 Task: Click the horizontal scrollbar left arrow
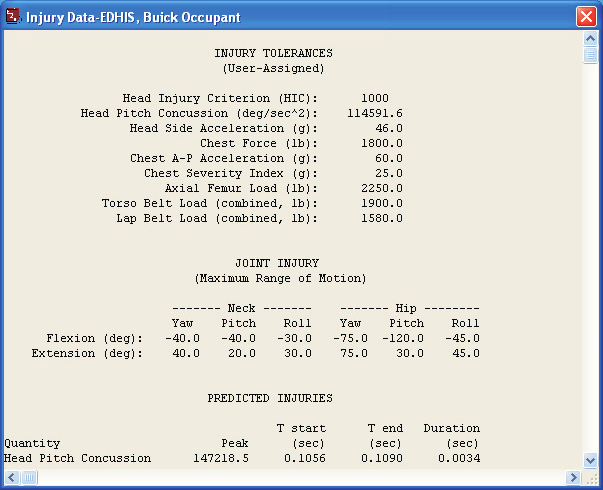point(12,478)
